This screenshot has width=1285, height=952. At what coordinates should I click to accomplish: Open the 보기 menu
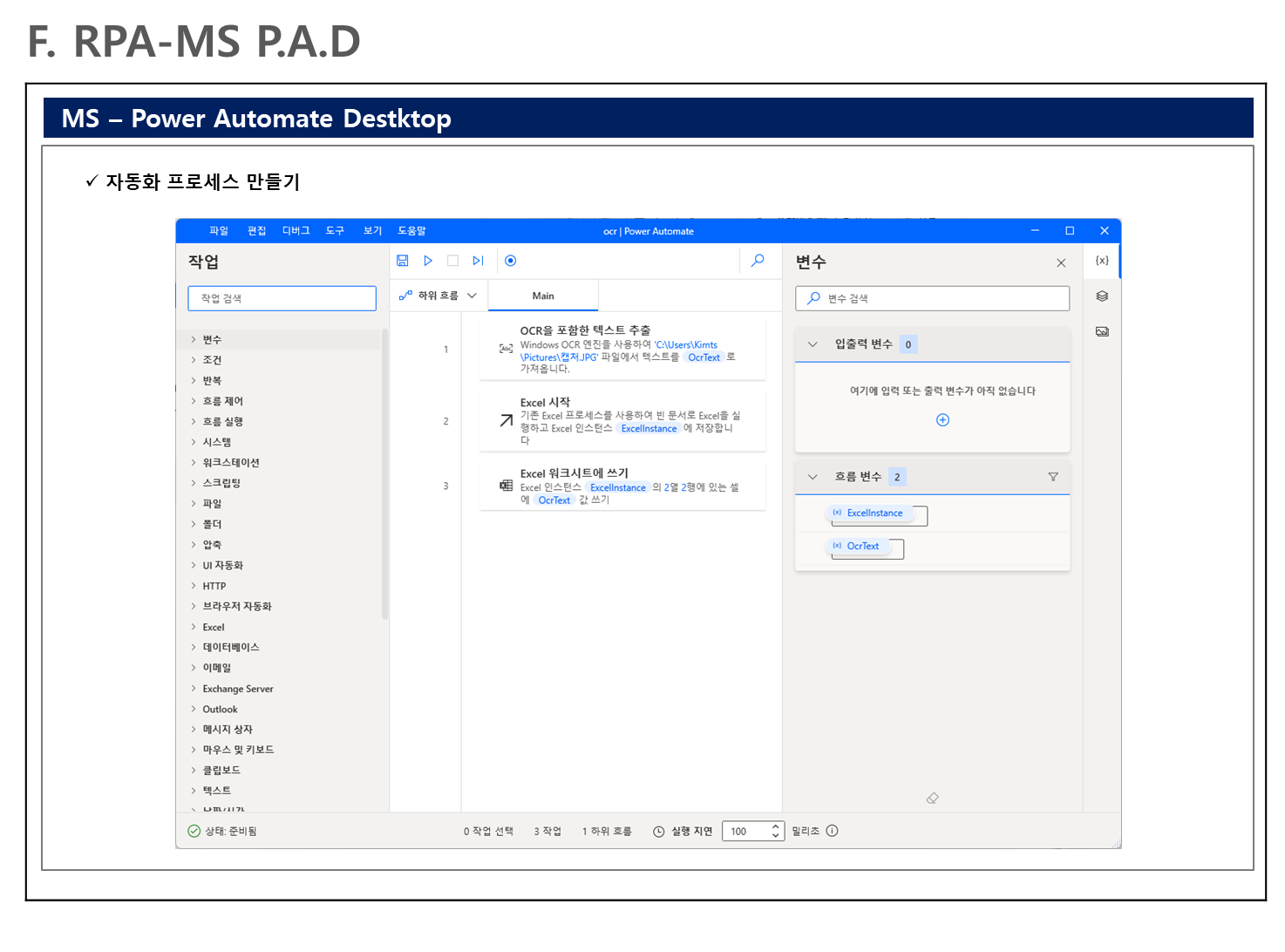373,231
